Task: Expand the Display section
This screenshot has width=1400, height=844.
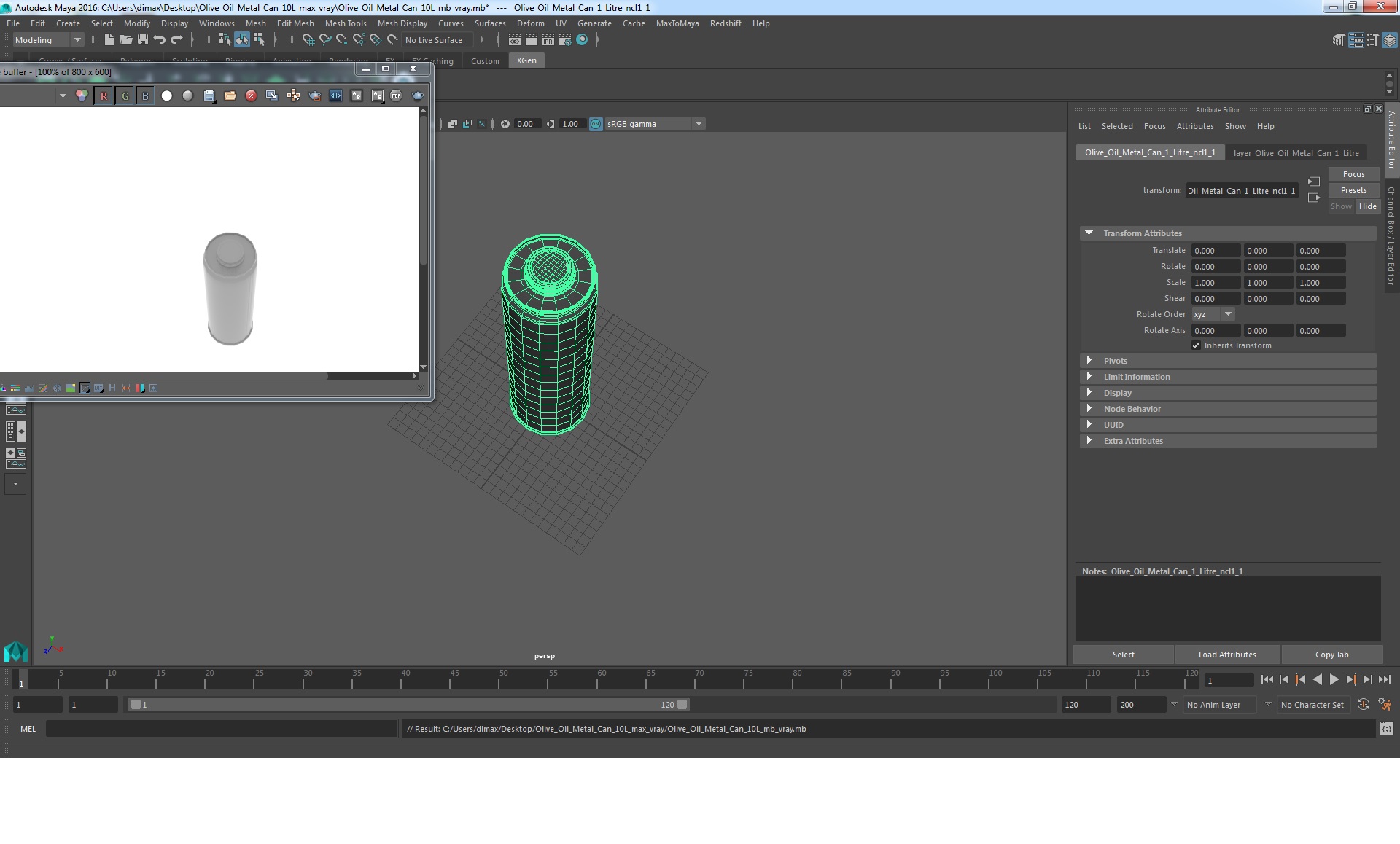Action: 1089,393
